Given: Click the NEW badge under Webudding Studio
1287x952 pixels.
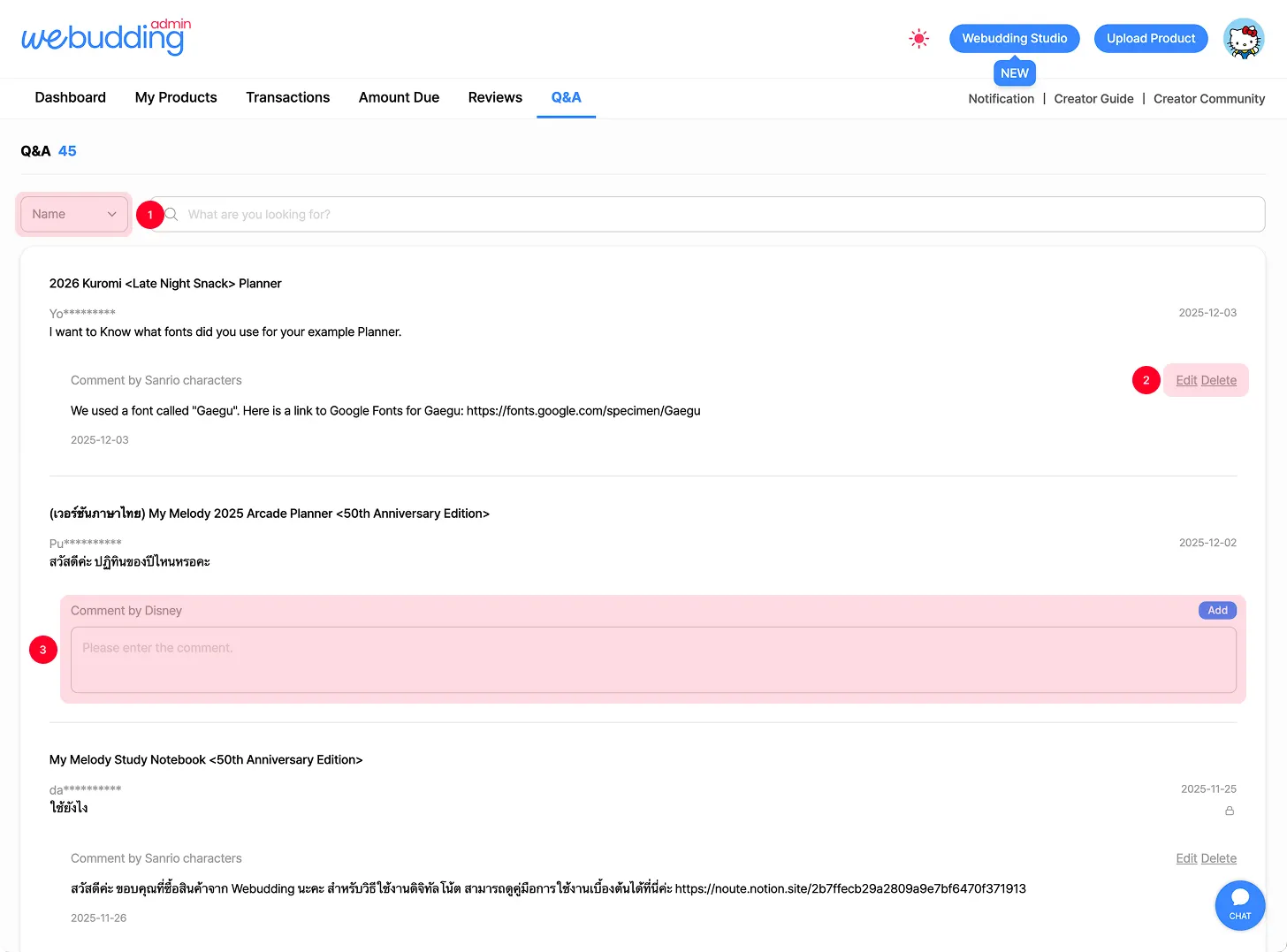Looking at the screenshot, I should tap(1015, 73).
